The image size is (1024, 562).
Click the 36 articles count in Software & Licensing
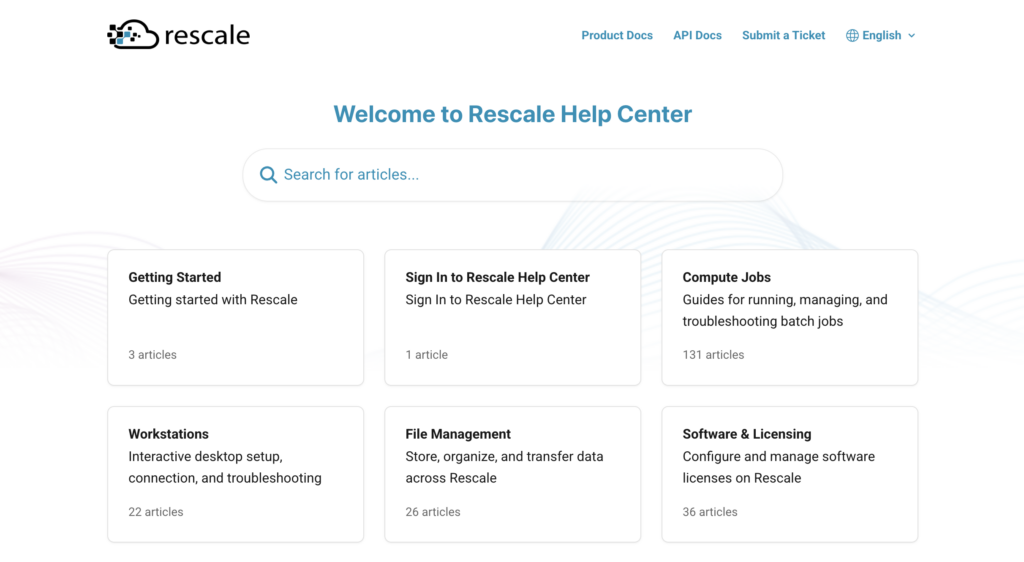coord(709,512)
